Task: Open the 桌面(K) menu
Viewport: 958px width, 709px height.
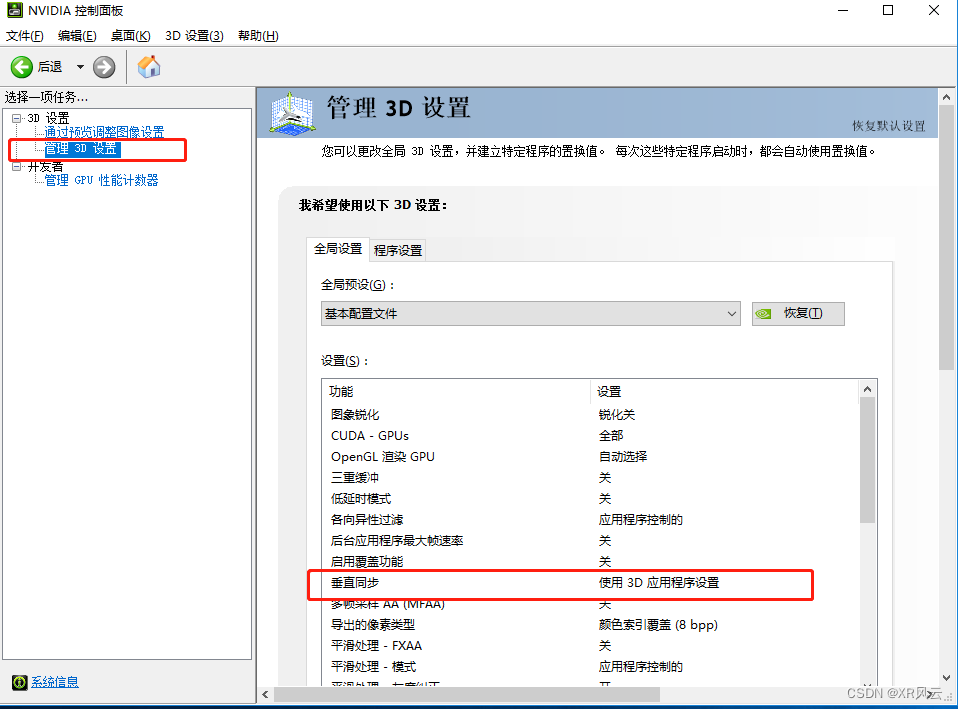Action: point(130,36)
